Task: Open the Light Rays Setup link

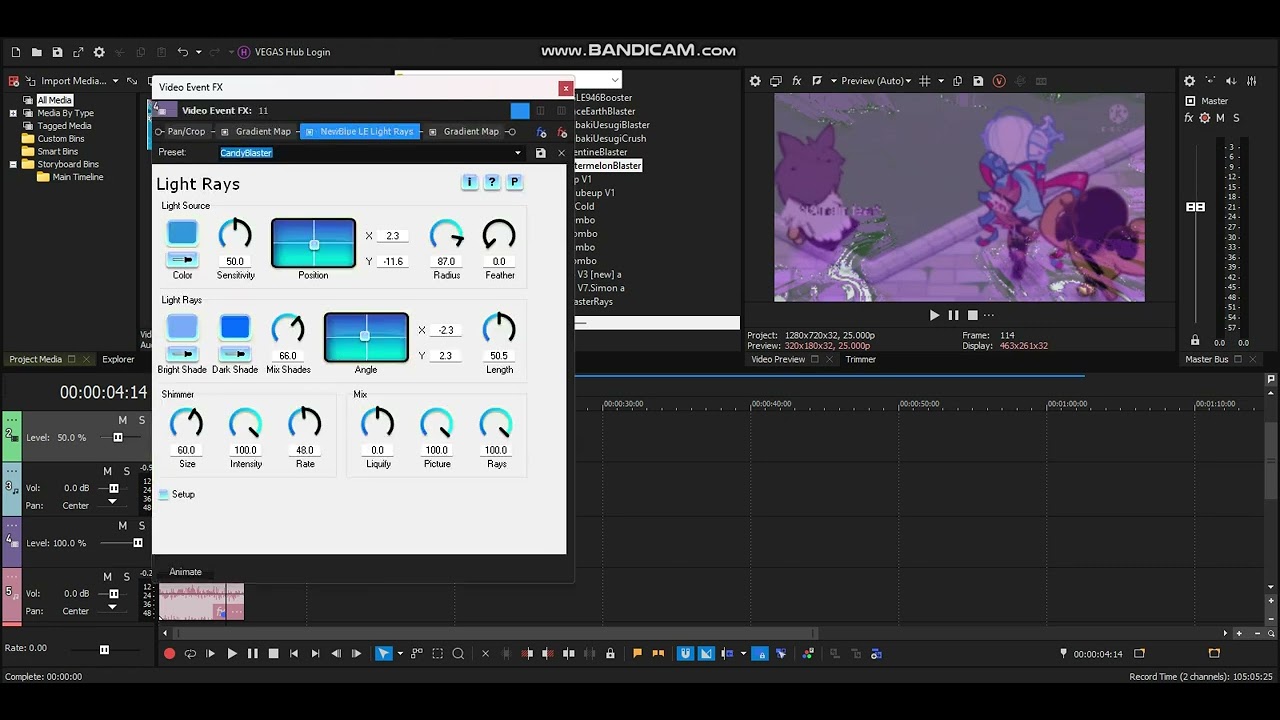Action: pos(183,494)
